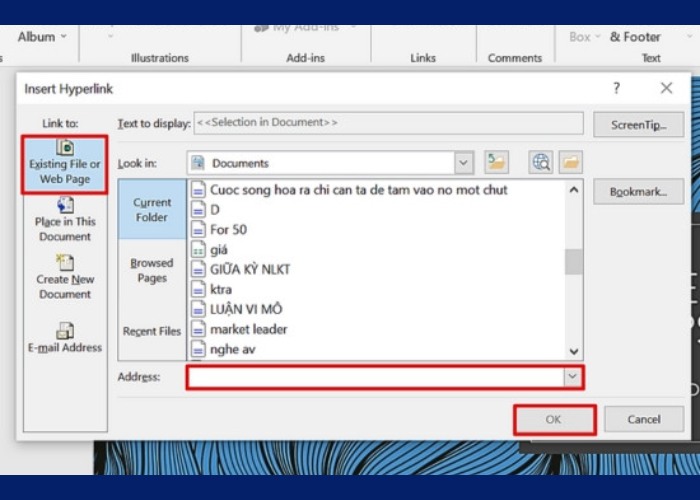Open the Look in Documents dropdown
This screenshot has height=500, width=700.
(463, 163)
